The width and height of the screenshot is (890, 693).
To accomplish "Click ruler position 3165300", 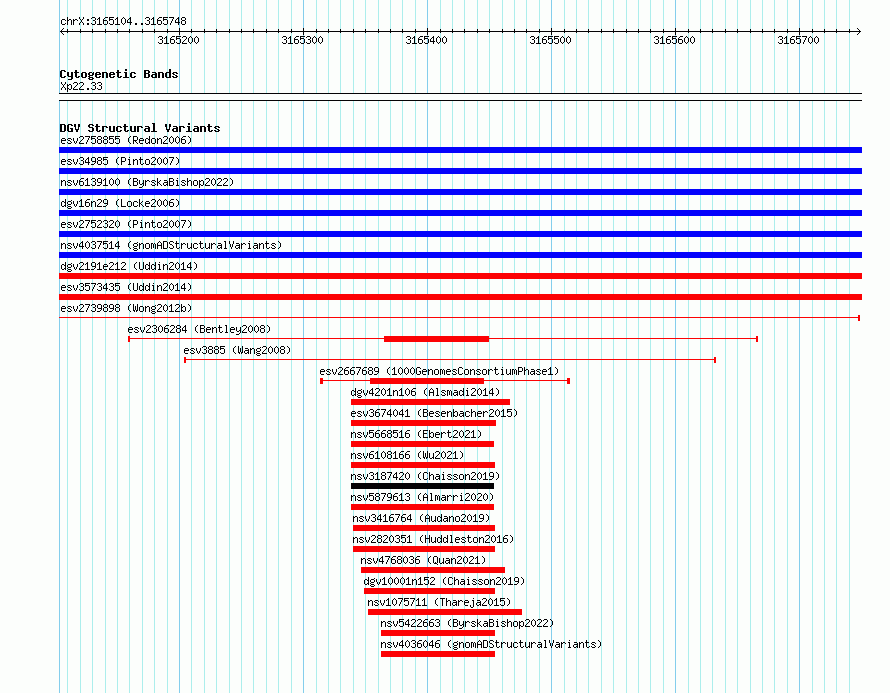I will 303,40.
